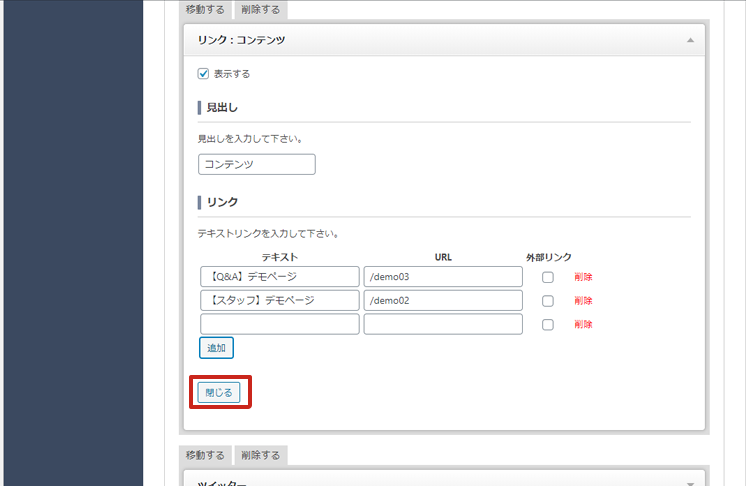Focus the 見出し field containing コンテンツ
The image size is (746, 486).
point(257,164)
